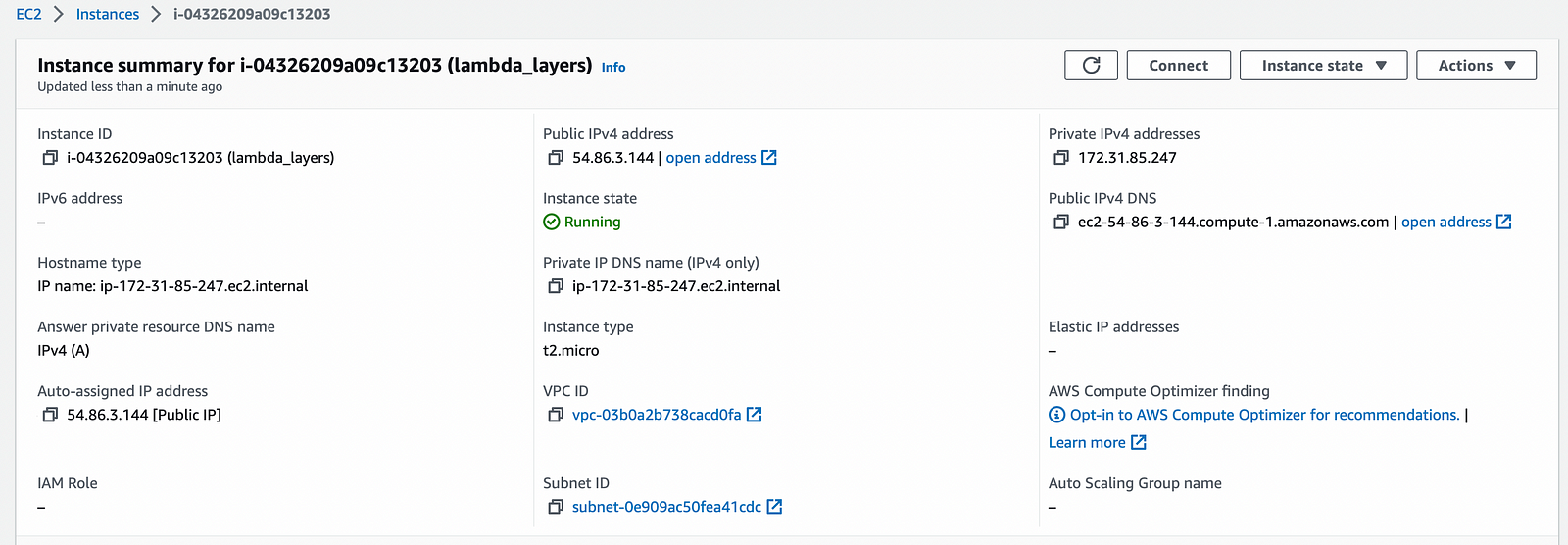Open the Instance state dropdown

(x=1323, y=66)
